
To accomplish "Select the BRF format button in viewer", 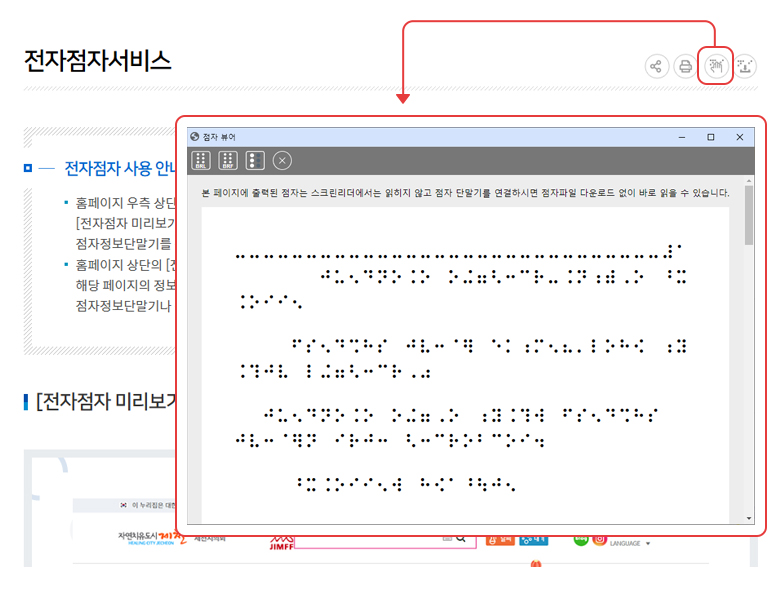I will click(228, 161).
